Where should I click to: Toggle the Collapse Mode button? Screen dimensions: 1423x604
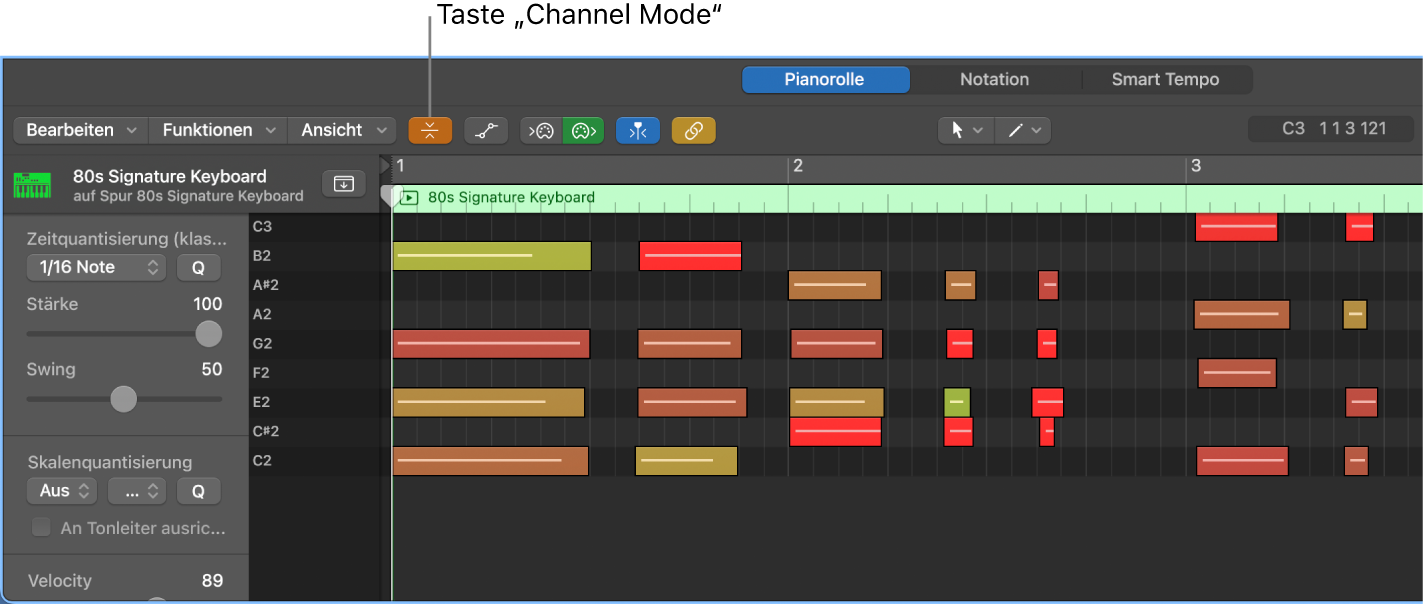click(x=430, y=130)
